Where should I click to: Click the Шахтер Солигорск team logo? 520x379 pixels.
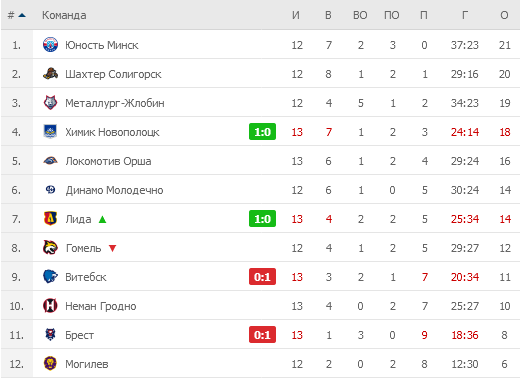[x=50, y=74]
